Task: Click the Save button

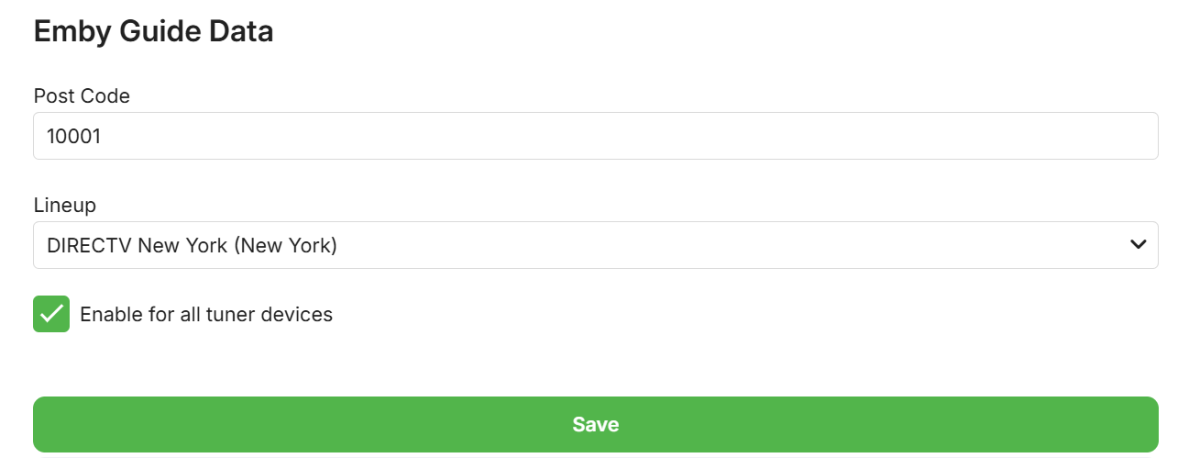Action: pyautogui.click(x=595, y=425)
